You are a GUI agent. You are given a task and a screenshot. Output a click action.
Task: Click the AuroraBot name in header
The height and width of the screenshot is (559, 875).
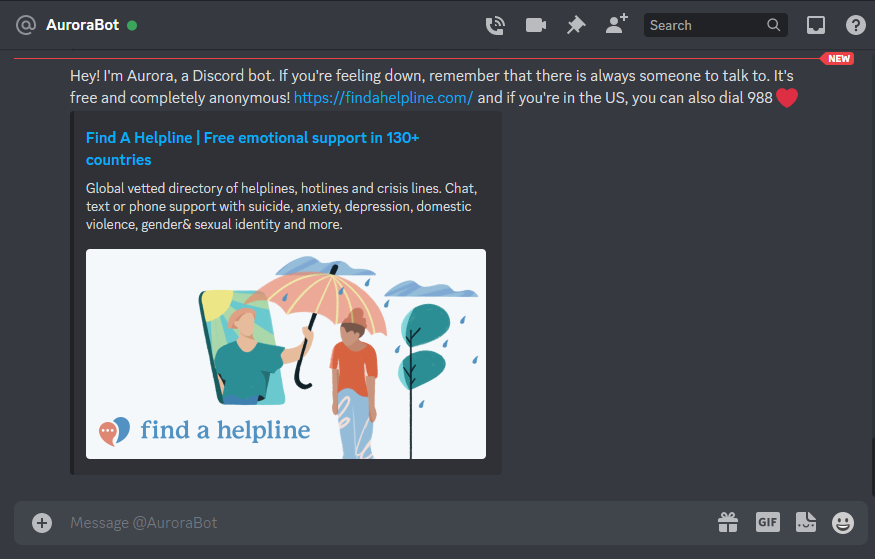pyautogui.click(x=83, y=25)
